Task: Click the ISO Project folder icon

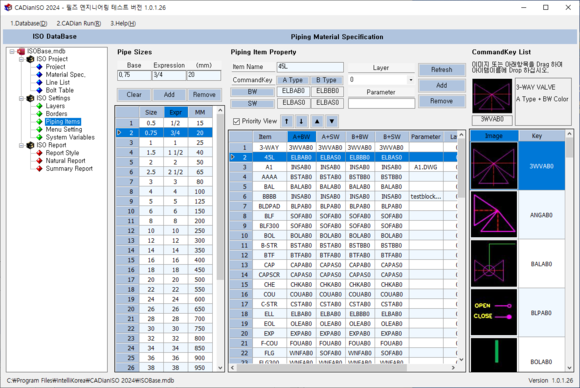Action: point(30,59)
